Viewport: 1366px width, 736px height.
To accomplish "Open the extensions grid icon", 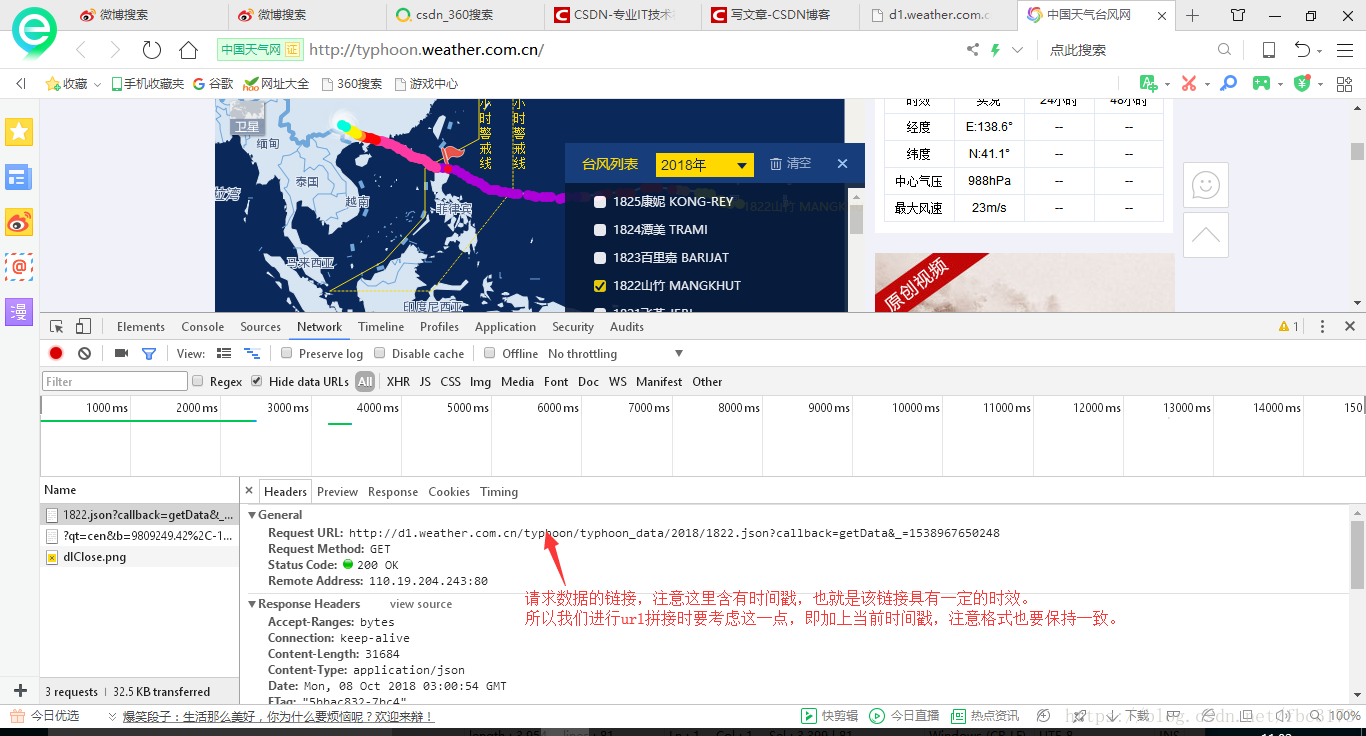I will pos(1343,84).
